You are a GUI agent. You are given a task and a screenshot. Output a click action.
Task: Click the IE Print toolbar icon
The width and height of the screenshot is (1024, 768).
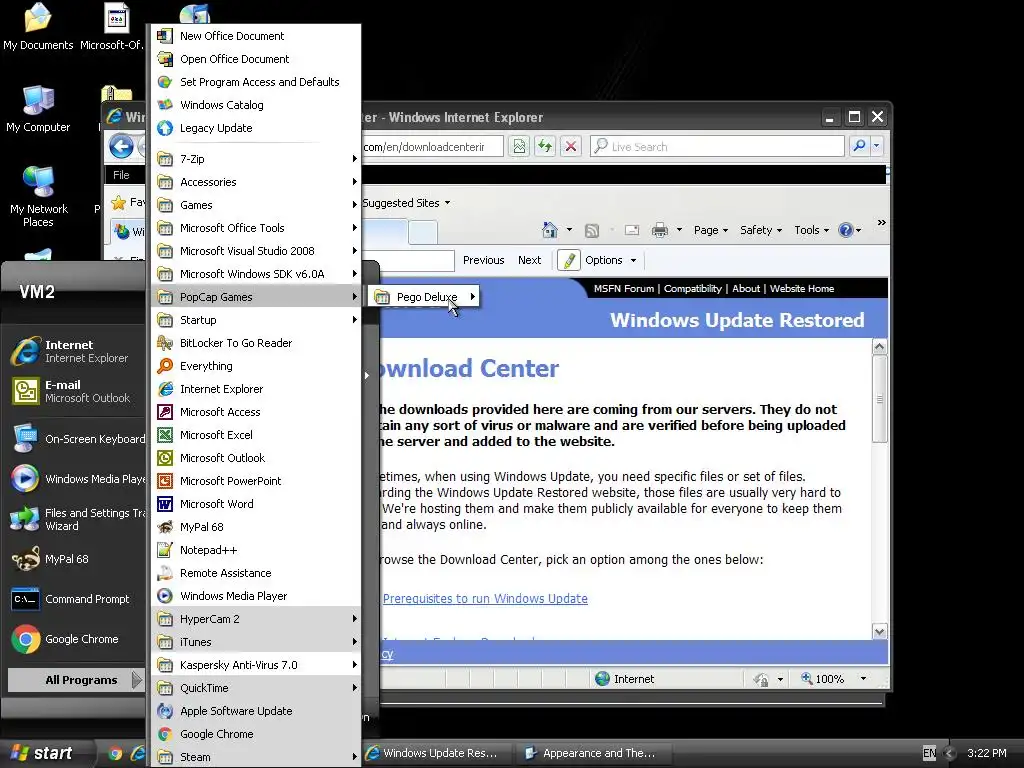tap(660, 230)
